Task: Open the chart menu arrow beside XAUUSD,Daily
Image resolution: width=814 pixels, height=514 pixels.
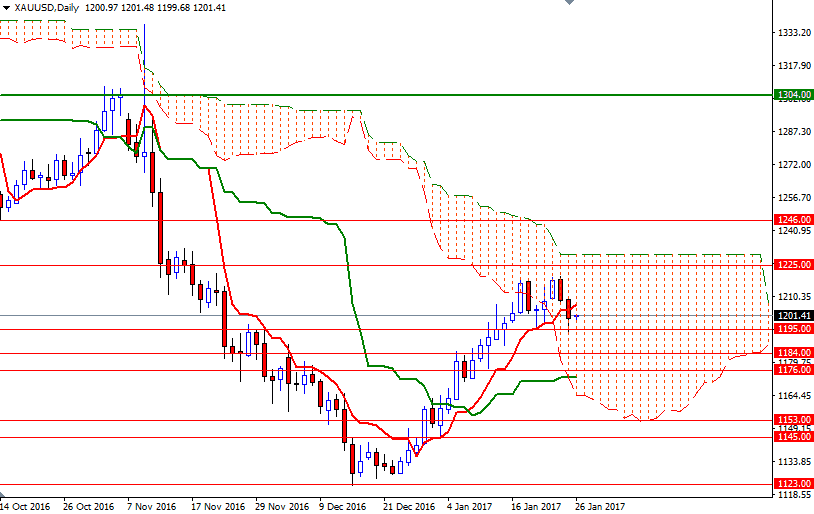Action: tap(6, 8)
